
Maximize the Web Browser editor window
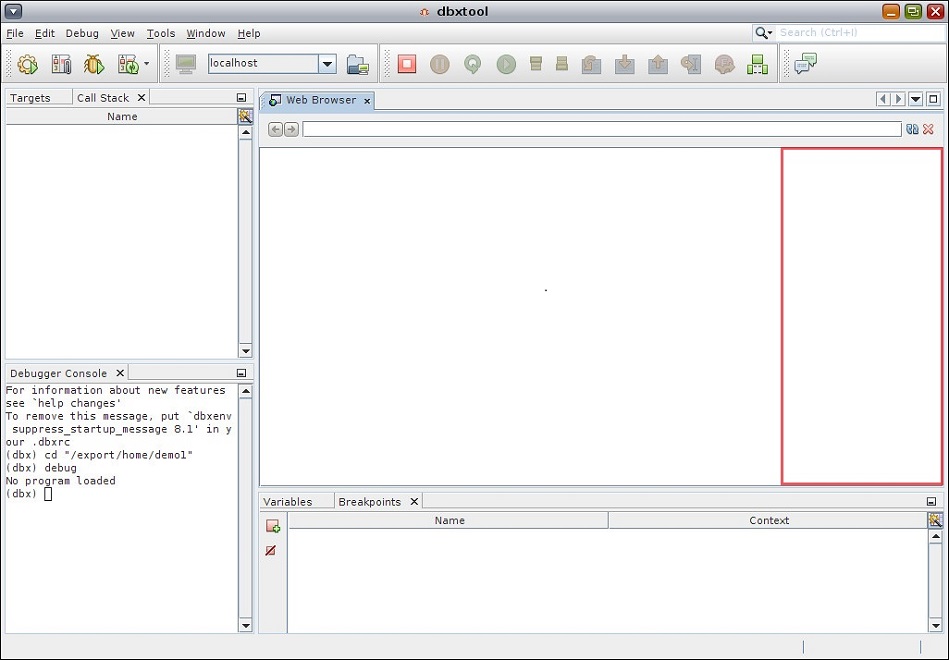pyautogui.click(x=933, y=99)
